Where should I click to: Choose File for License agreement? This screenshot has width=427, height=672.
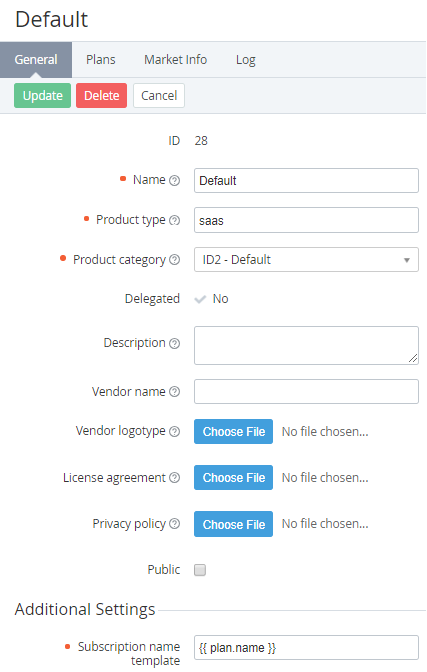coord(234,477)
